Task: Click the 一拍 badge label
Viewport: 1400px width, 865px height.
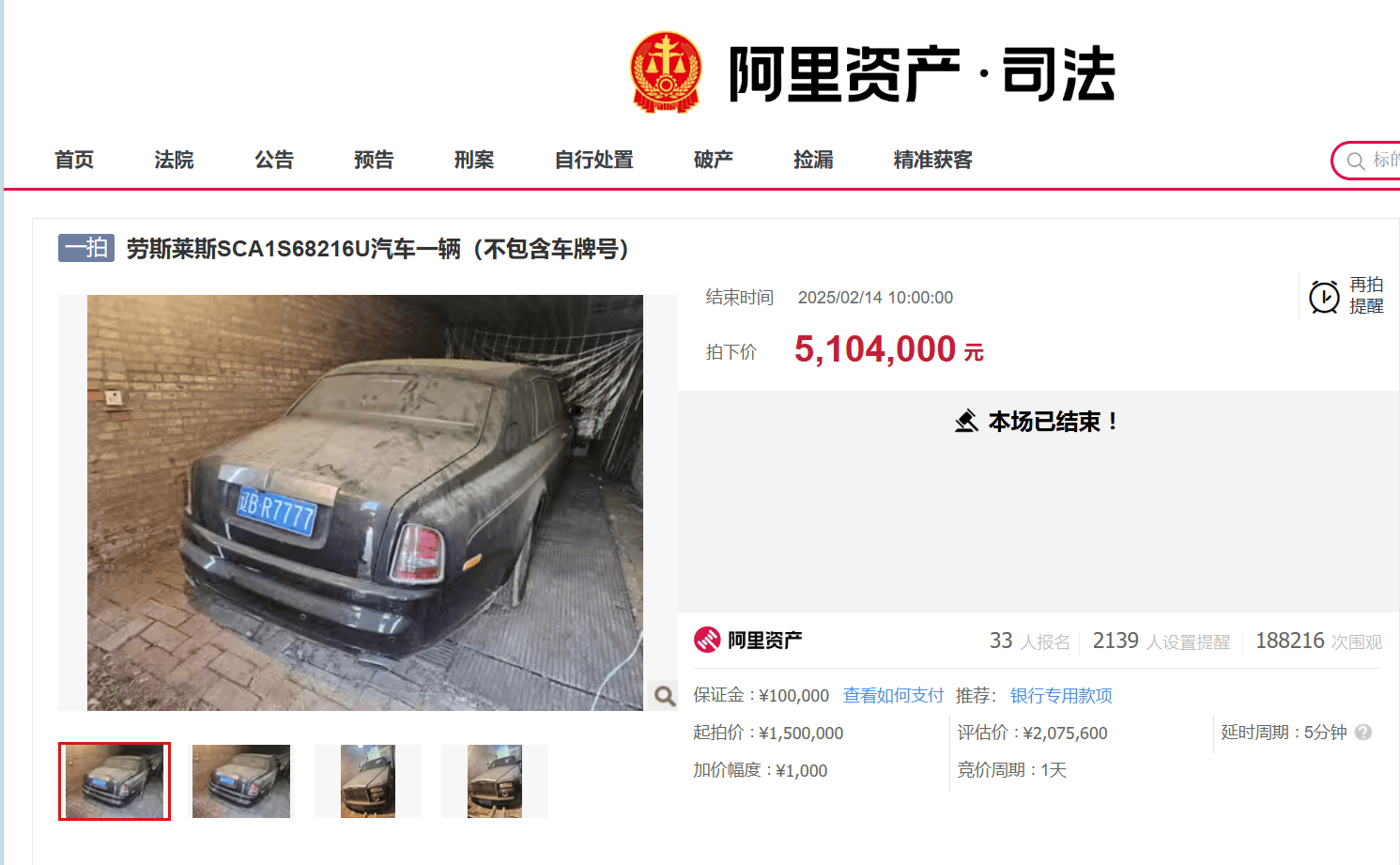Action: coord(86,248)
